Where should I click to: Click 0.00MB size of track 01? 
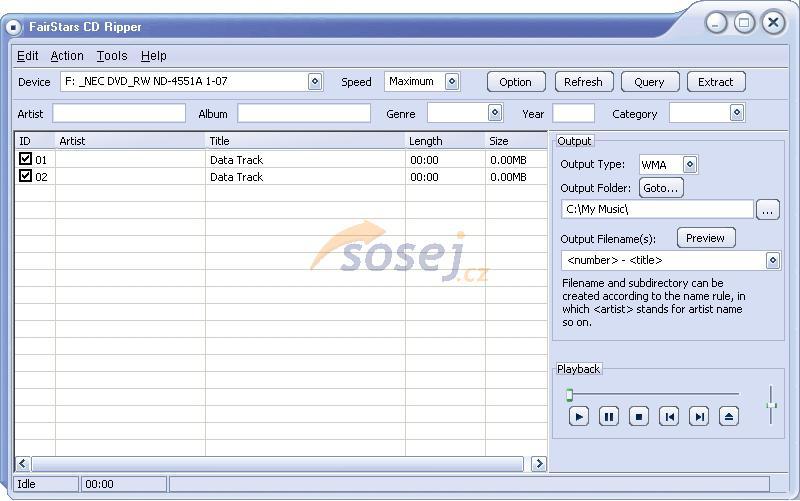click(x=508, y=160)
